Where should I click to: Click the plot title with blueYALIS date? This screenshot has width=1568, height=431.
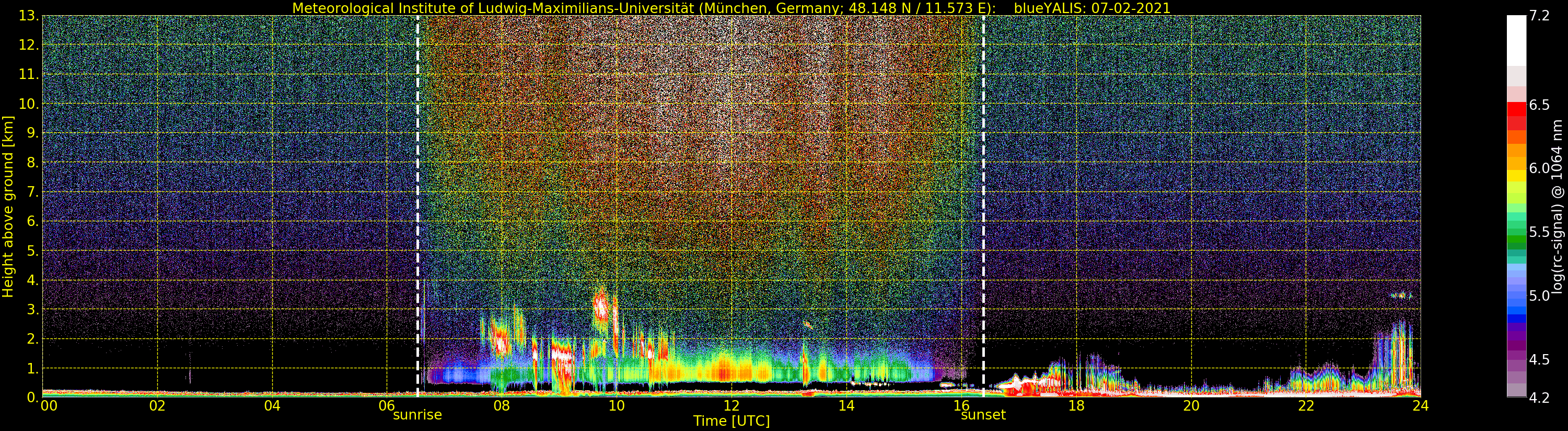(x=731, y=8)
